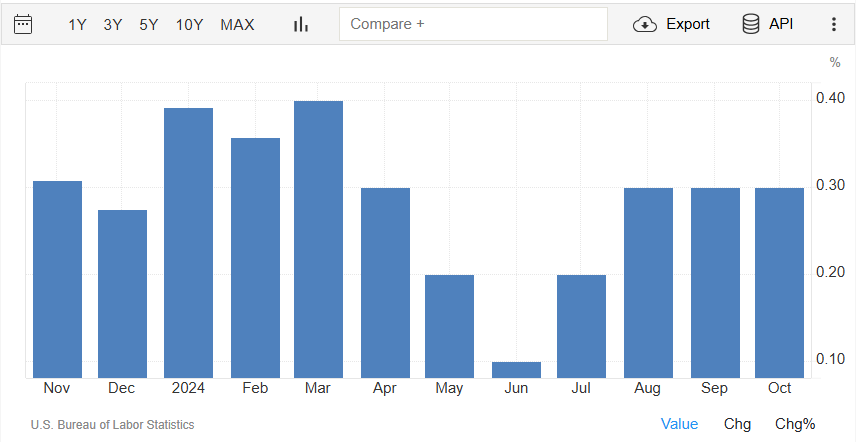This screenshot has height=442, width=858.
Task: Click the 2024 January bar
Action: coord(188,243)
